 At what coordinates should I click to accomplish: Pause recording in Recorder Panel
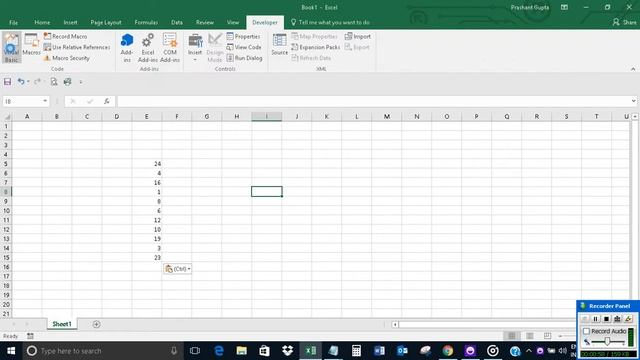click(x=596, y=319)
